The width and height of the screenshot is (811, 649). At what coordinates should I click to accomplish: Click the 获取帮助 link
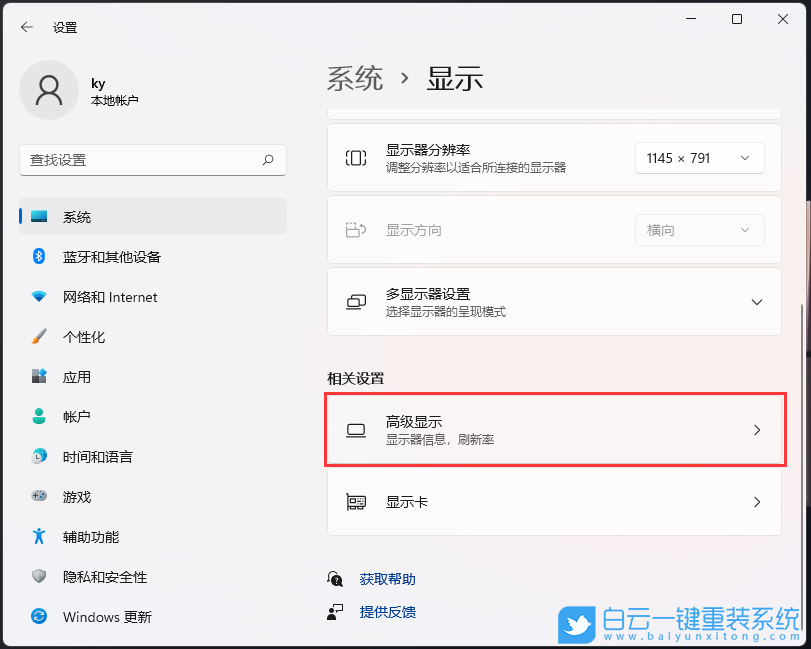387,579
